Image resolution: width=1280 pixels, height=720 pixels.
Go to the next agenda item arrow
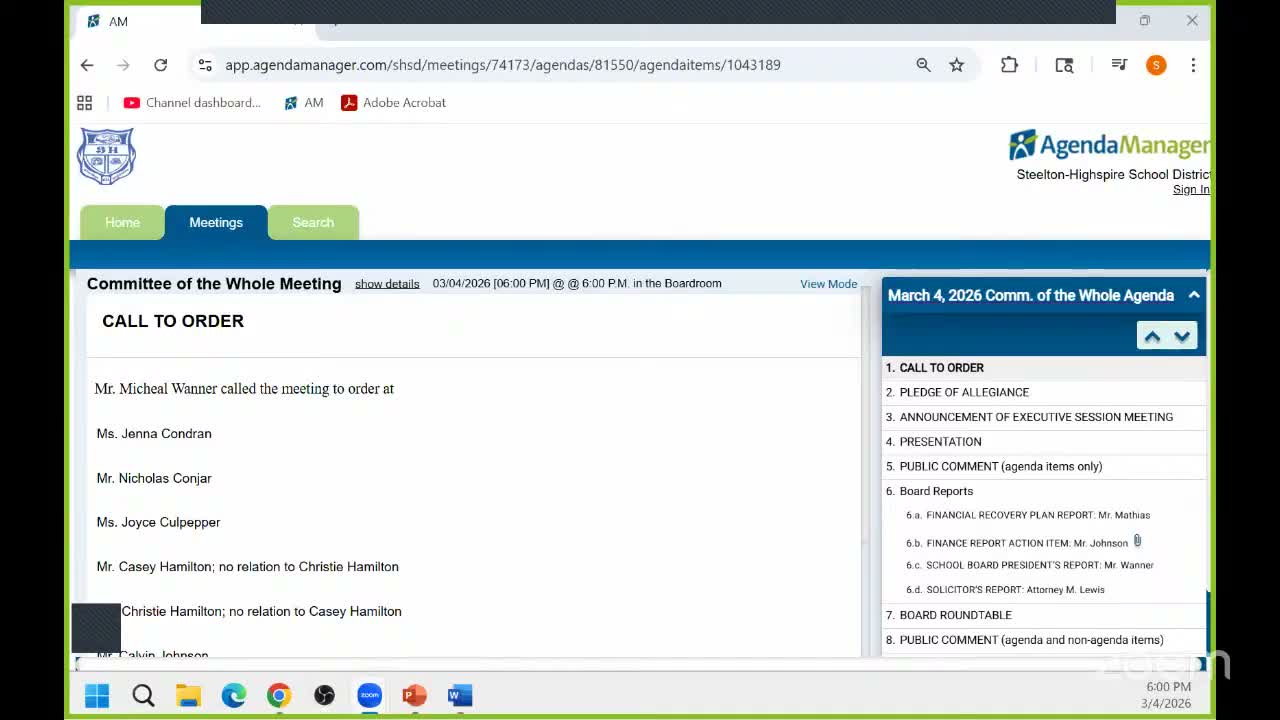click(x=1182, y=336)
